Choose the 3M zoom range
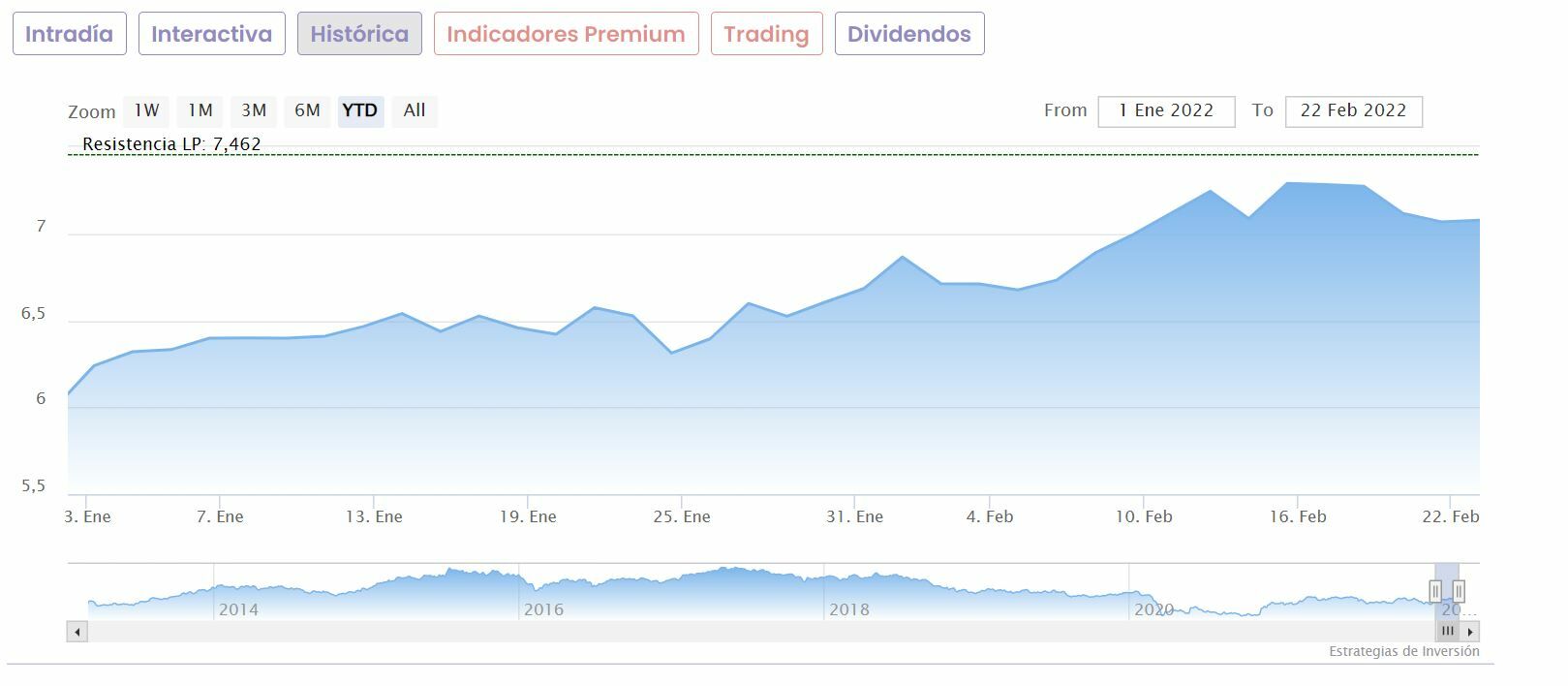Viewport: 1568px width, 686px height. coord(254,110)
